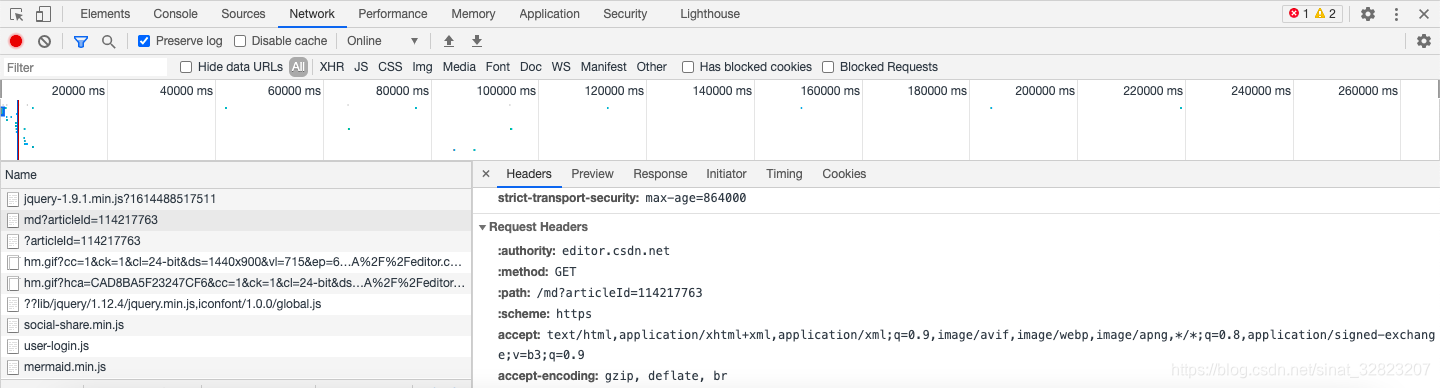Image resolution: width=1440 pixels, height=388 pixels.
Task: Select request mermaid.min.js
Action: tap(236, 367)
